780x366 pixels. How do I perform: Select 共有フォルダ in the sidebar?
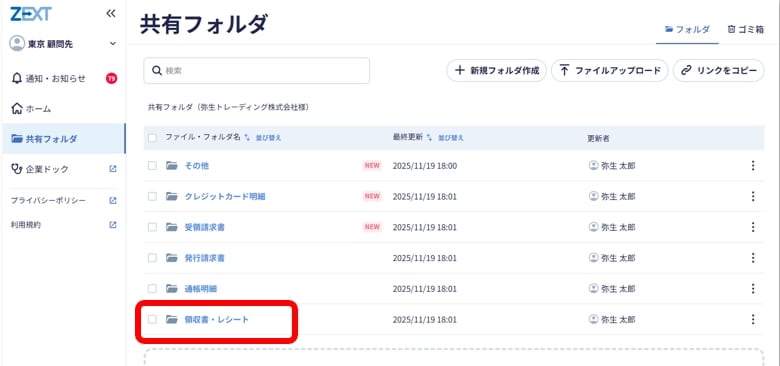pyautogui.click(x=63, y=139)
